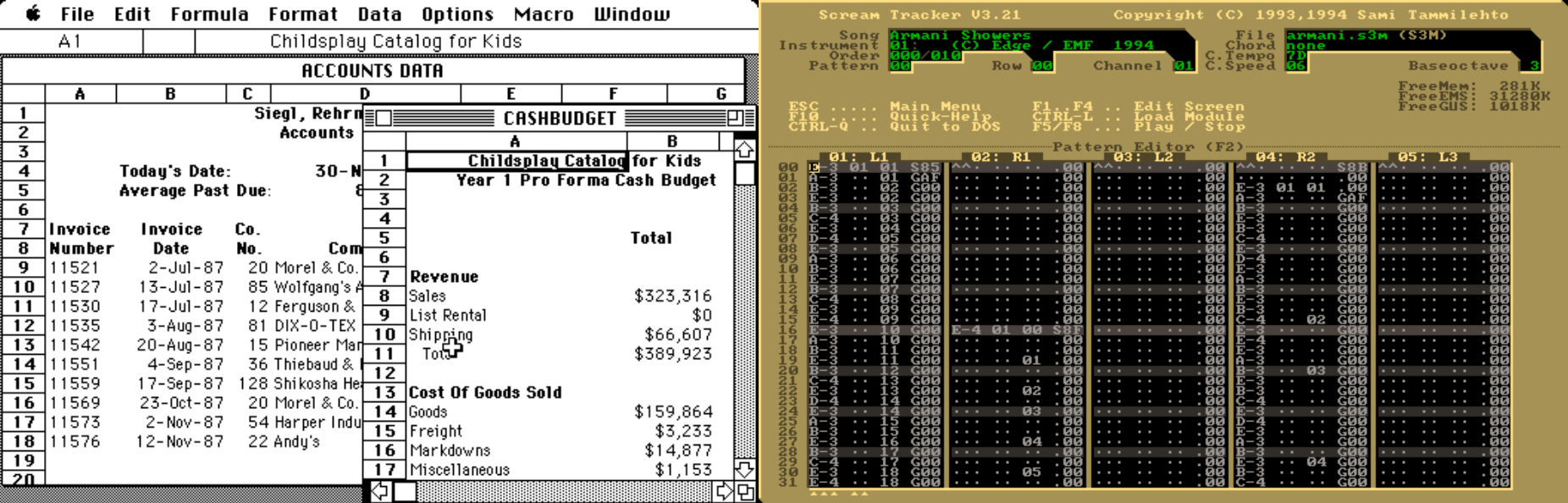The width and height of the screenshot is (1568, 503).
Task: Select row 13 header in CASHBUDGET
Action: pyautogui.click(x=384, y=392)
